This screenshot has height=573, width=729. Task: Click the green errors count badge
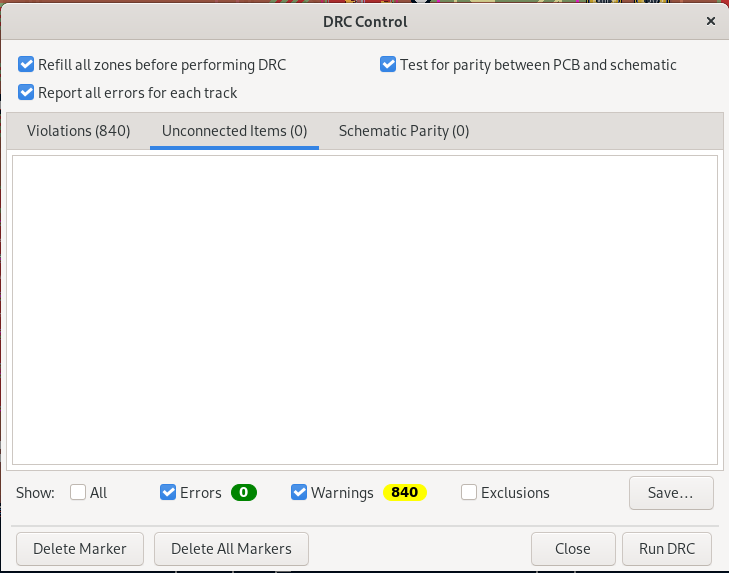[244, 492]
